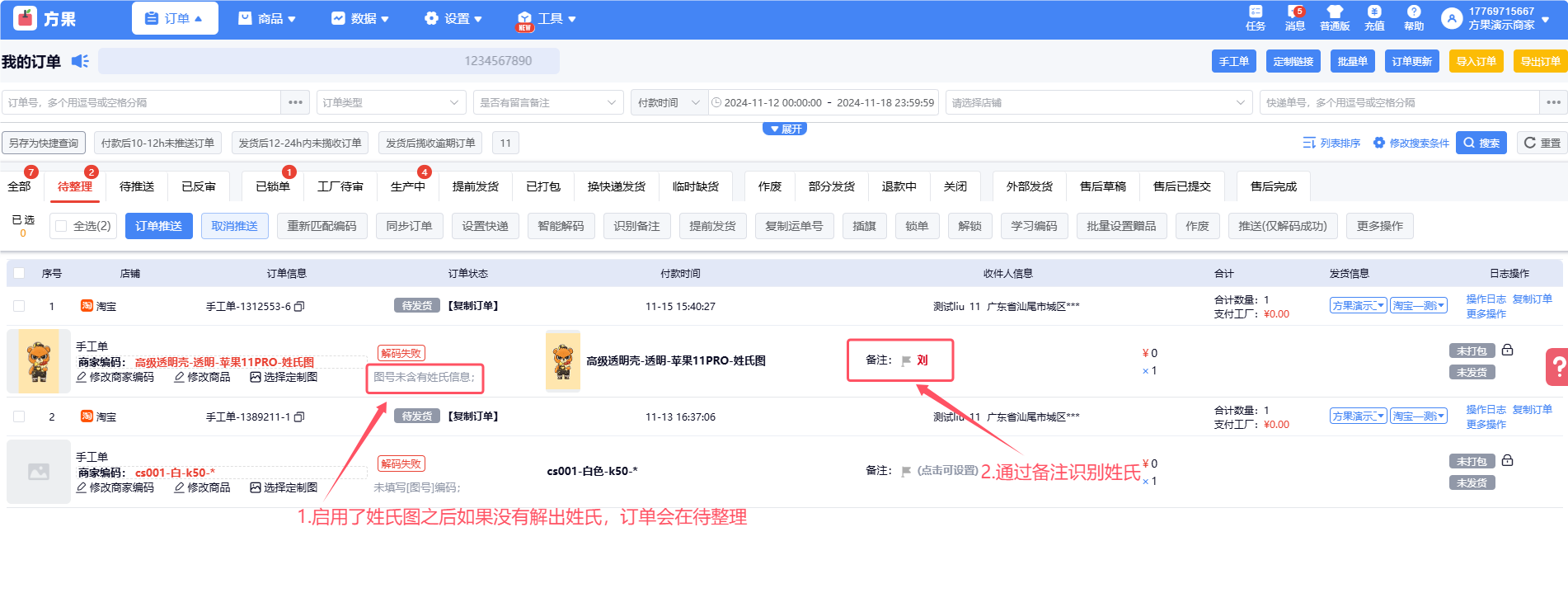Click 更多操作 link for order 1
The width and height of the screenshot is (1568, 607).
coord(1486,313)
